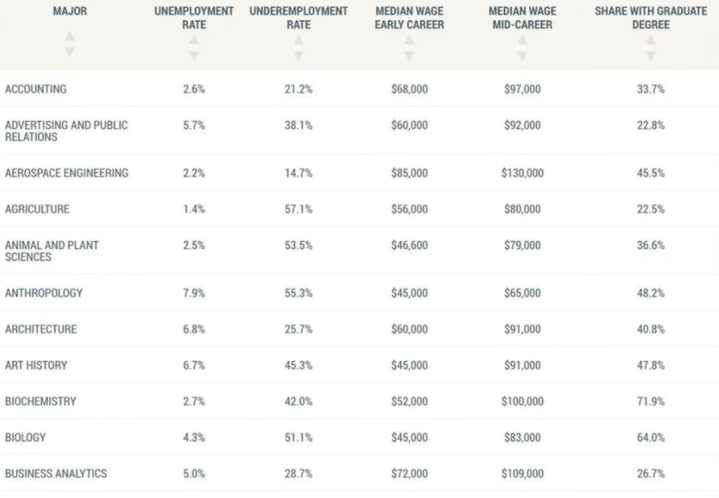719x498 pixels.
Task: Sort Unemployment Rate descending with down arrow
Action: [194, 56]
